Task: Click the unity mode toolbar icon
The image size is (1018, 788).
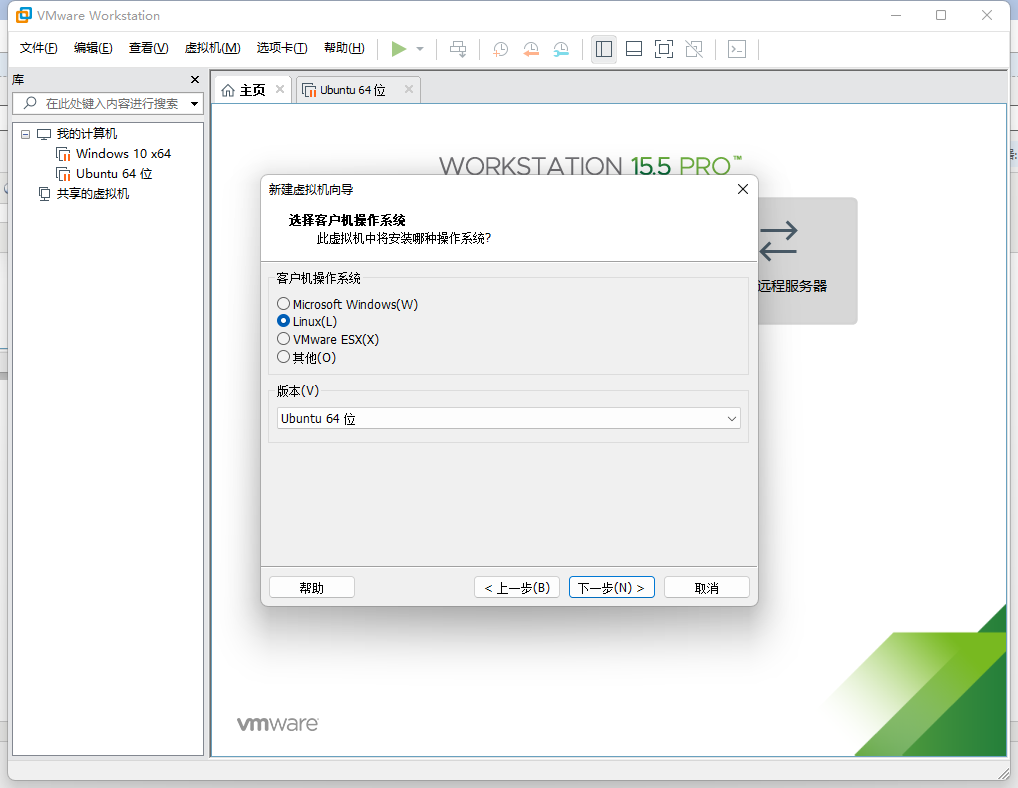Action: (694, 49)
